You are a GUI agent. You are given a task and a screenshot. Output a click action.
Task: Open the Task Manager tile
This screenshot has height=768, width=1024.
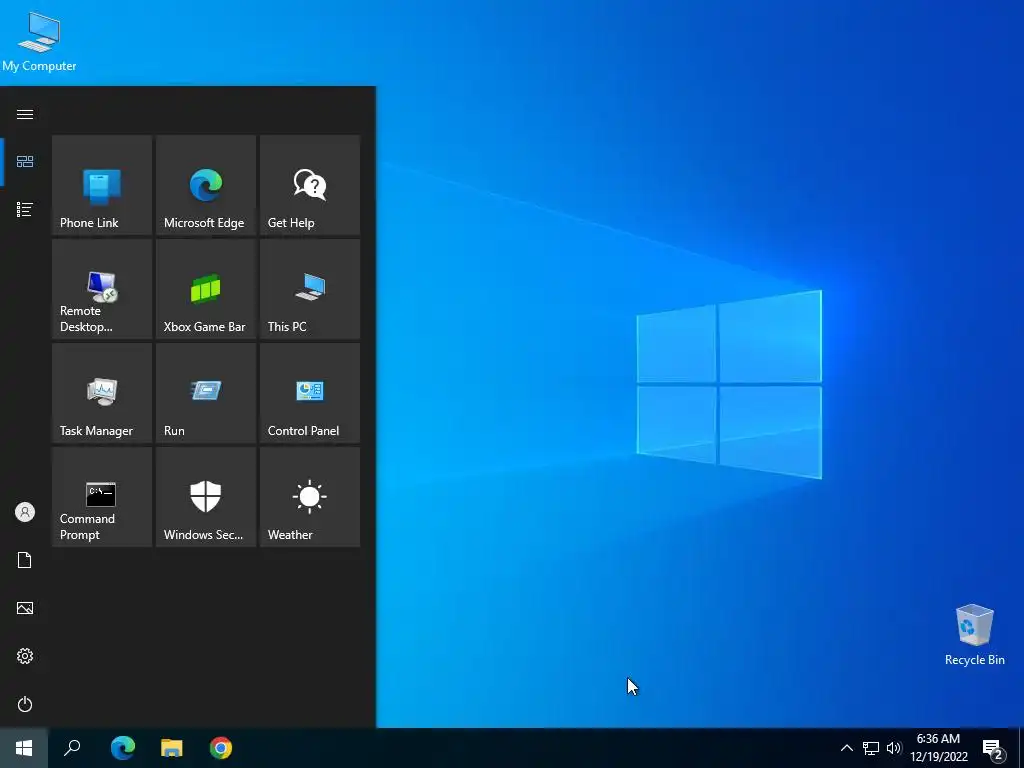[102, 392]
